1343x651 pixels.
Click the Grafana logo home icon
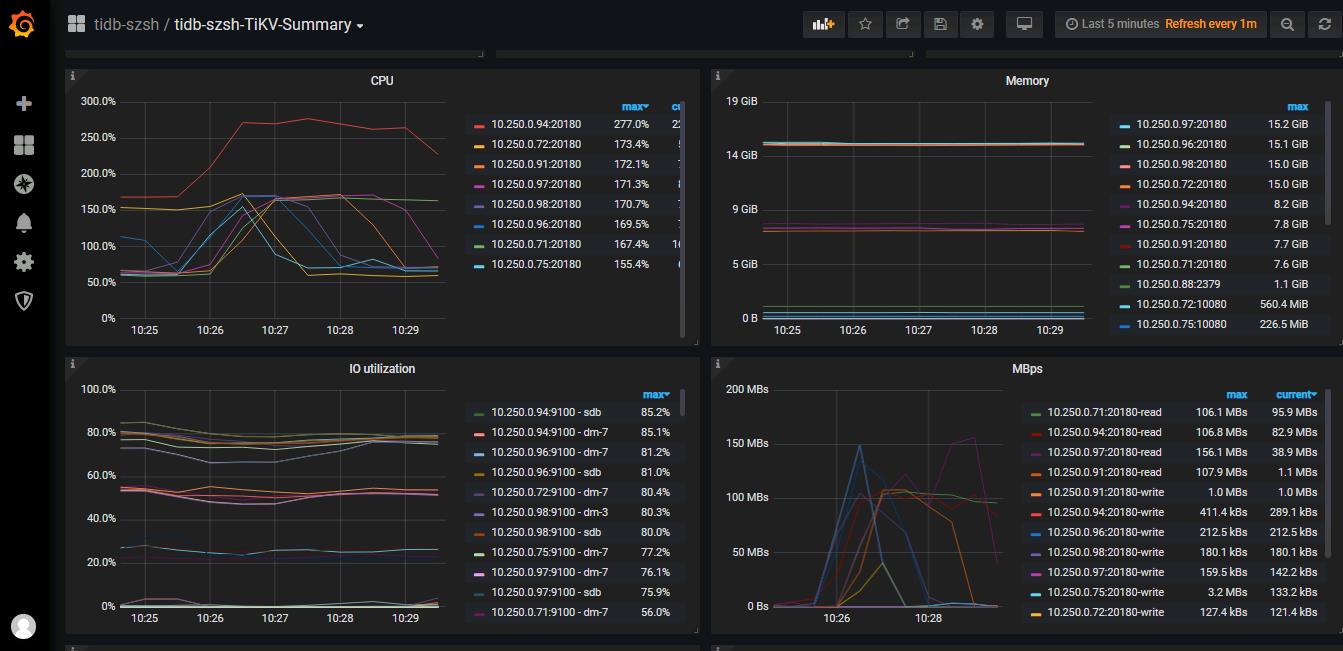point(24,24)
